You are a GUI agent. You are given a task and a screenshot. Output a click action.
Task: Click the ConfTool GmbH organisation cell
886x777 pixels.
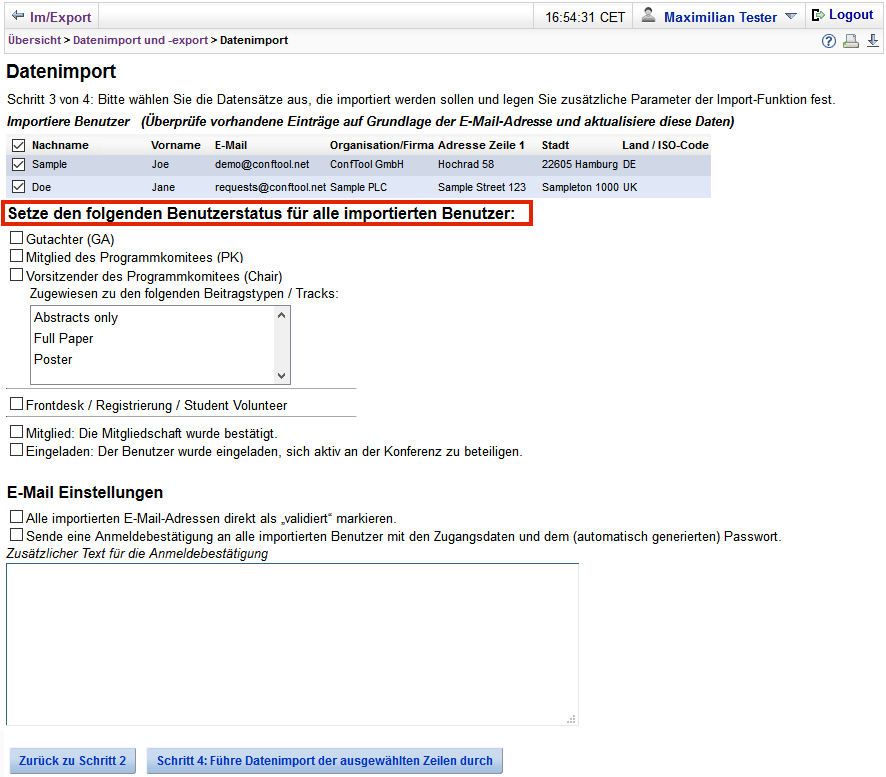[x=367, y=164]
